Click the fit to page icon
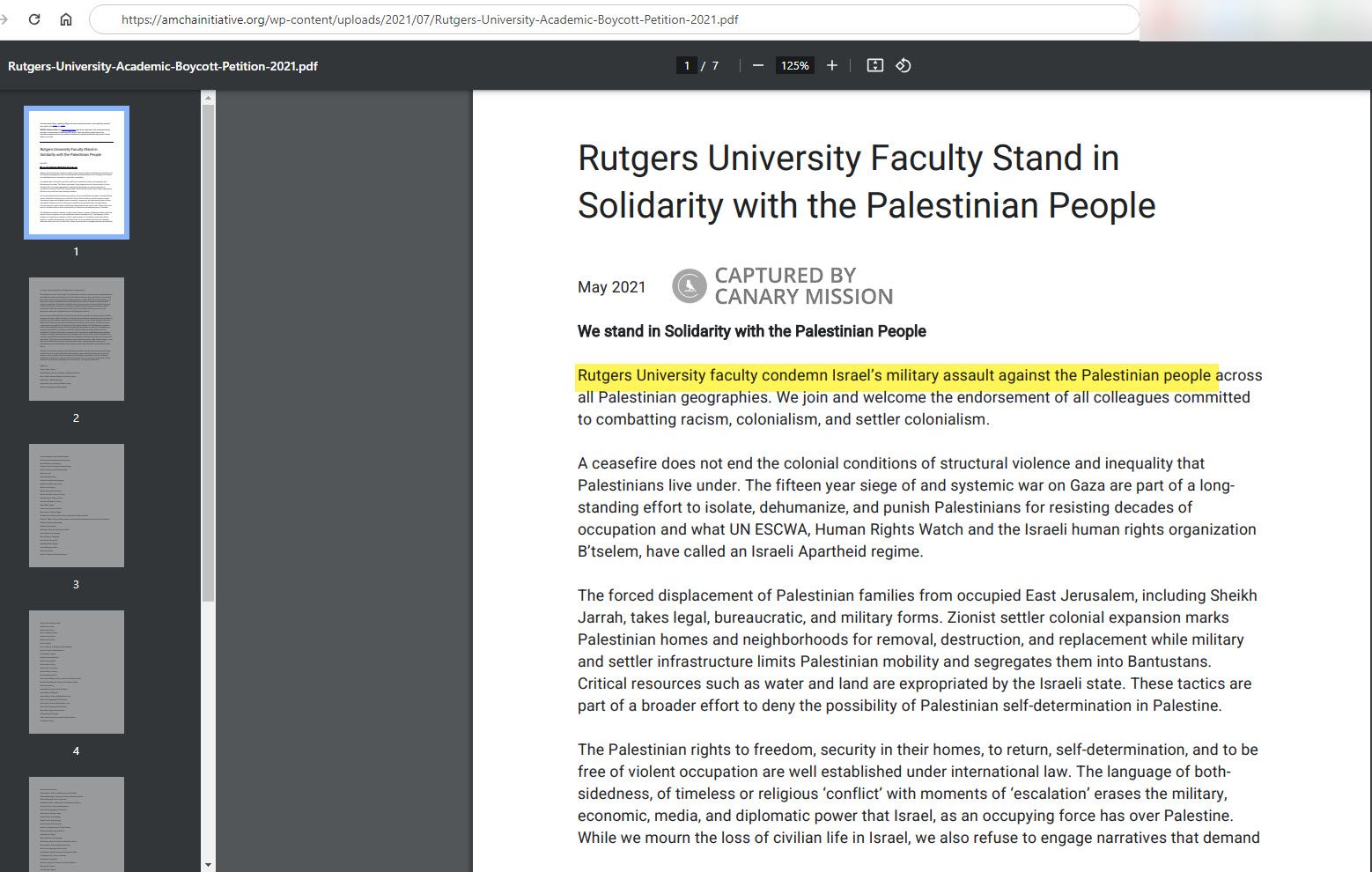The image size is (1372, 872). (x=874, y=66)
